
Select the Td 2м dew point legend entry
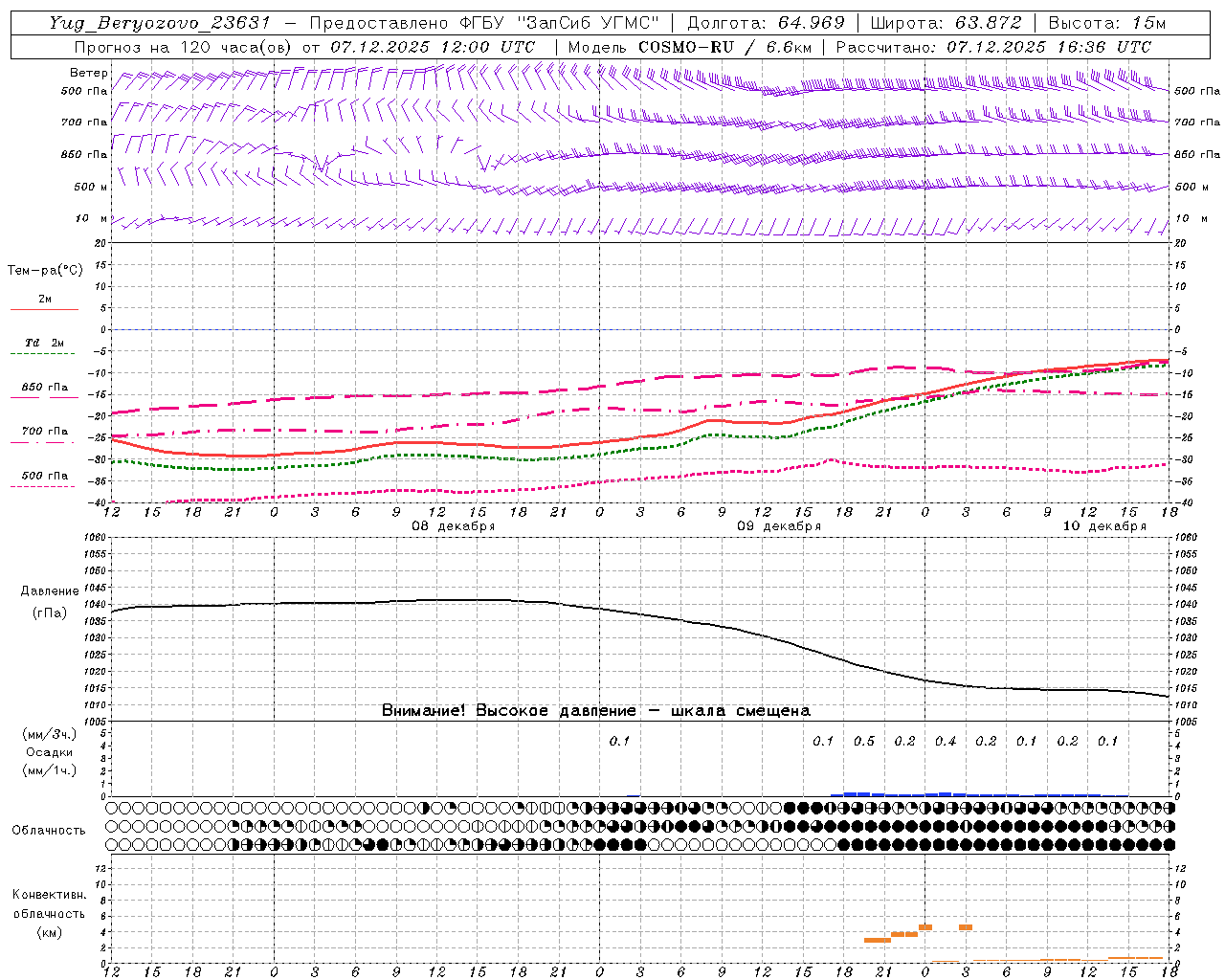[x=45, y=343]
